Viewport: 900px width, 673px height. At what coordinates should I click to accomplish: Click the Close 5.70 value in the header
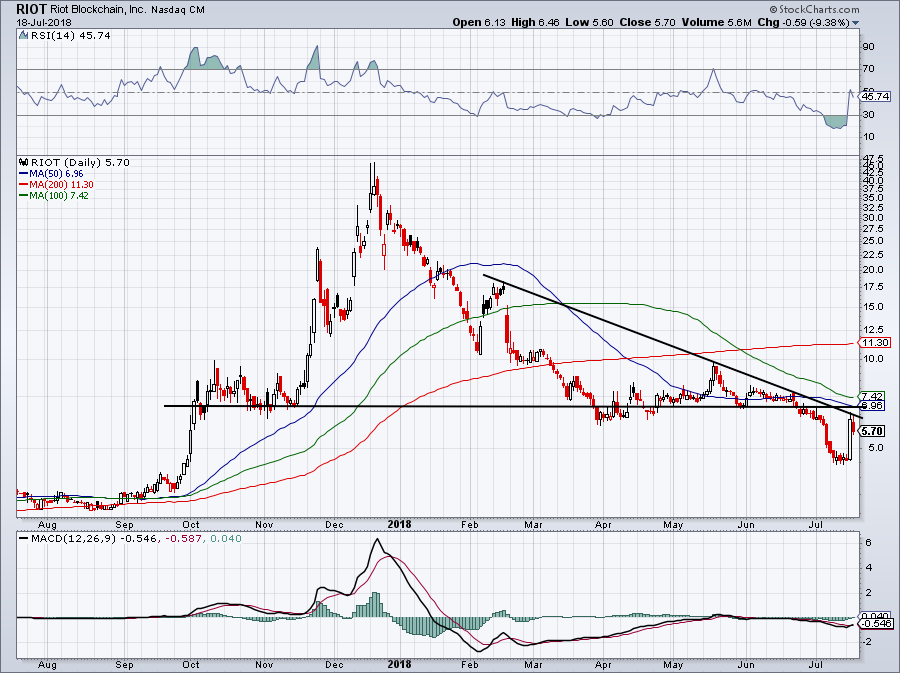tap(647, 22)
